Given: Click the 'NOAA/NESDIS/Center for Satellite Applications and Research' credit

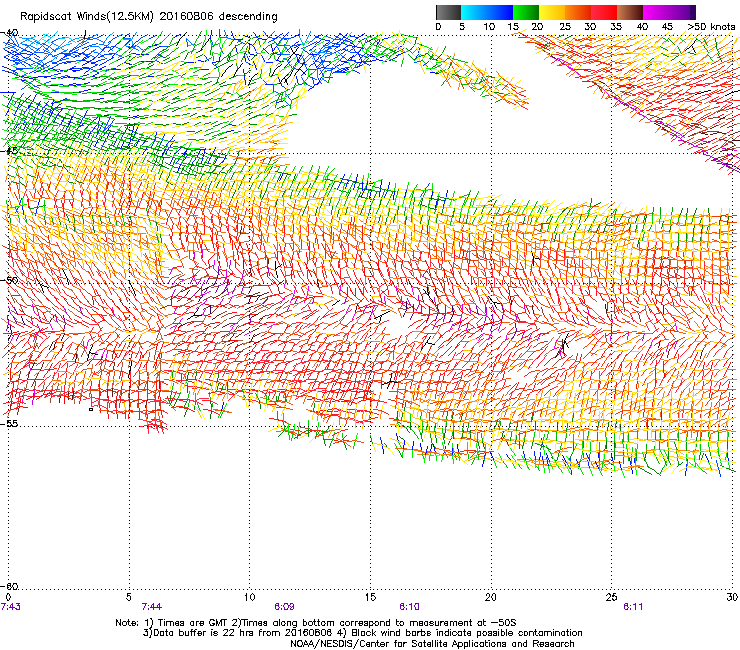Looking at the screenshot, I should (432, 644).
